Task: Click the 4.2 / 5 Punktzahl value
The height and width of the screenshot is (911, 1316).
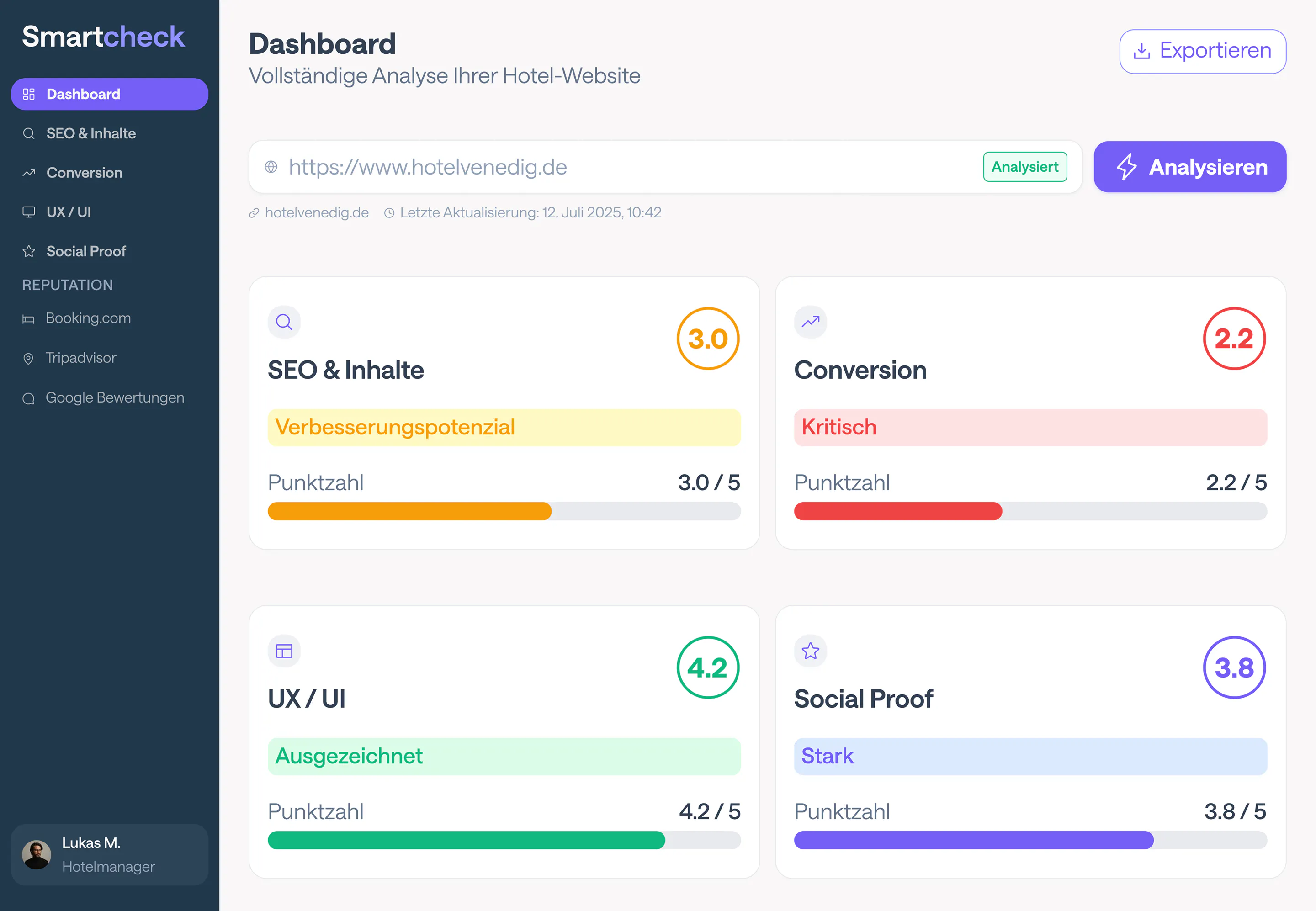Action: [710, 812]
